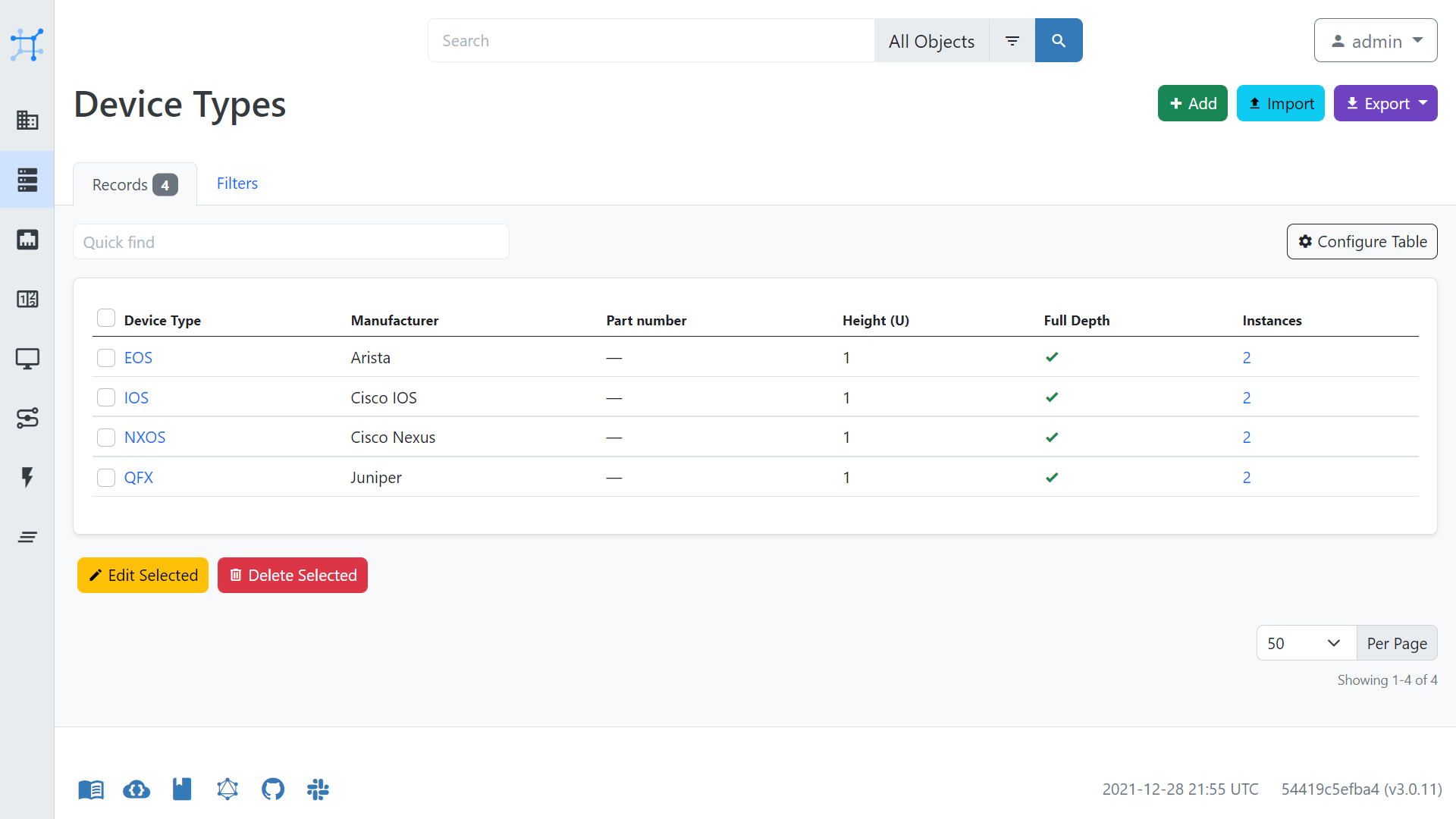Select the Virtualization monitor icon in sidebar
The image size is (1456, 819).
[27, 359]
